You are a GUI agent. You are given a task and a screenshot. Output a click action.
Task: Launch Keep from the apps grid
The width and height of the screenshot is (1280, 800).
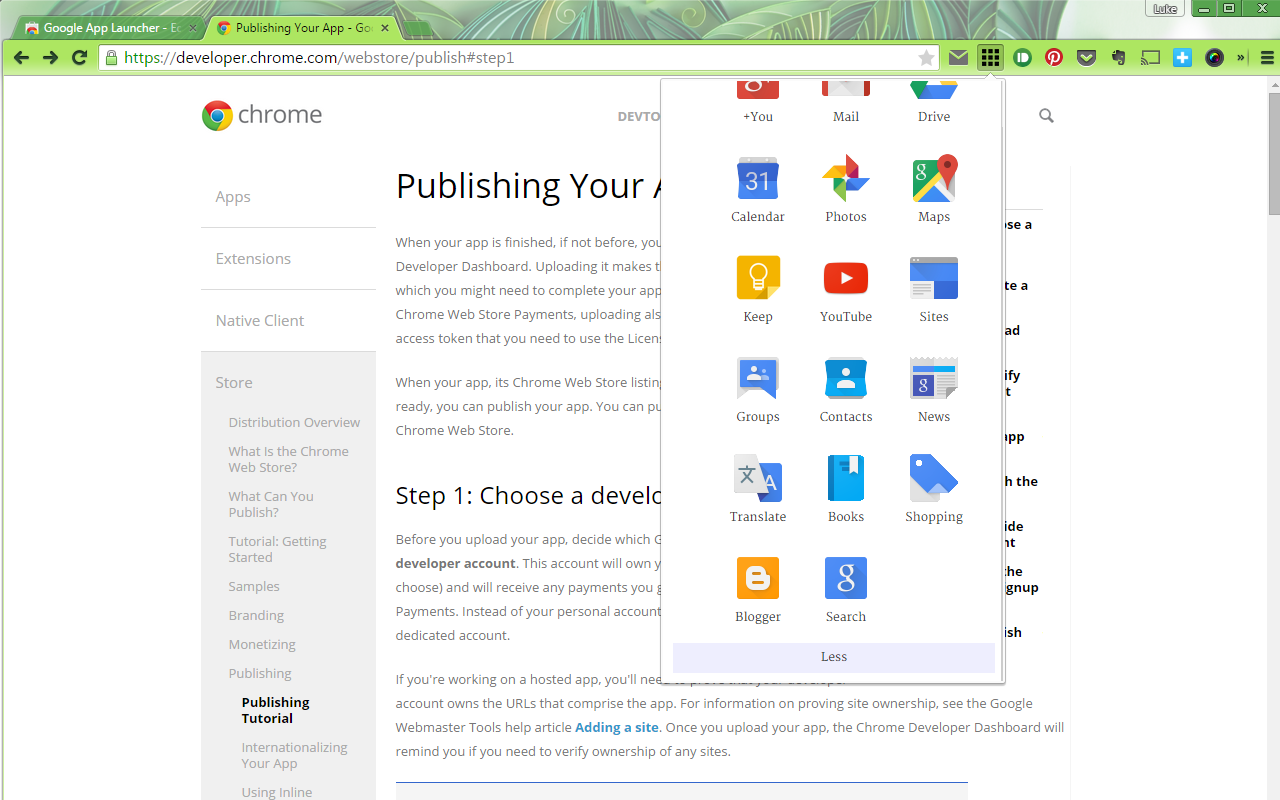coord(758,290)
